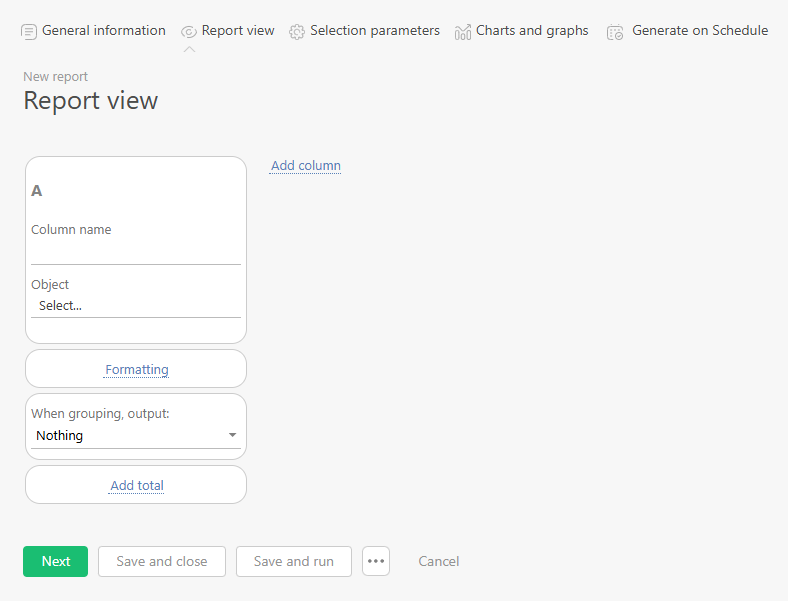Click the chart icon beside Charts and graphs

click(463, 32)
